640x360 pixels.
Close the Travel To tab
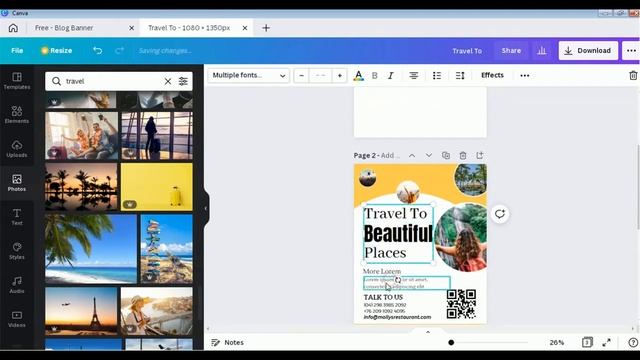point(245,28)
